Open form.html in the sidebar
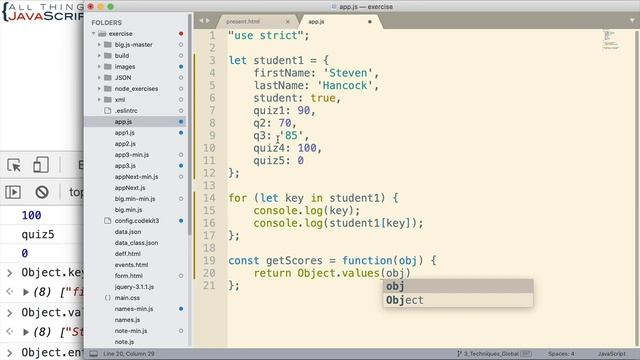 [x=129, y=276]
